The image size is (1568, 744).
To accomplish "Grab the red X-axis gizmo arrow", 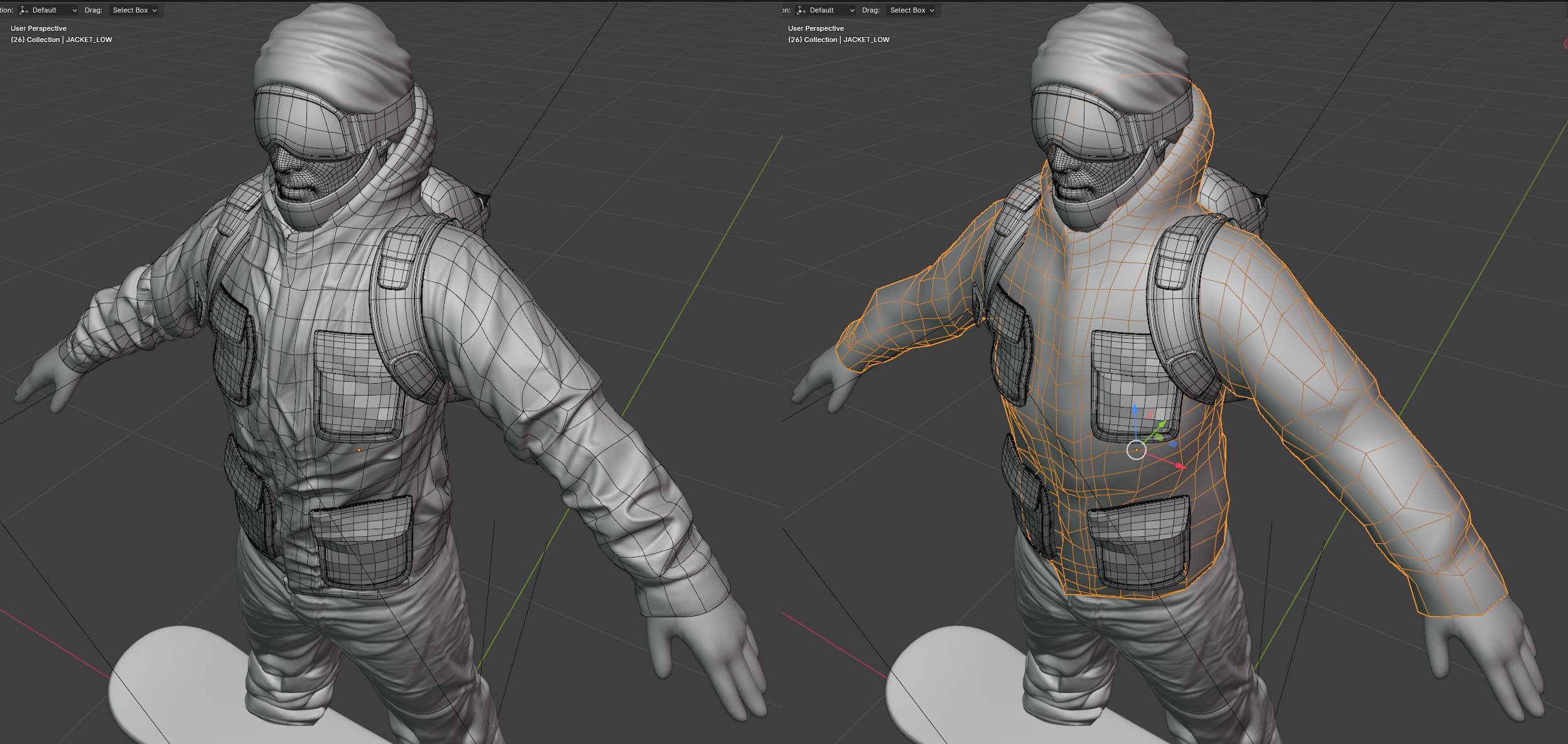I will coord(1178,465).
